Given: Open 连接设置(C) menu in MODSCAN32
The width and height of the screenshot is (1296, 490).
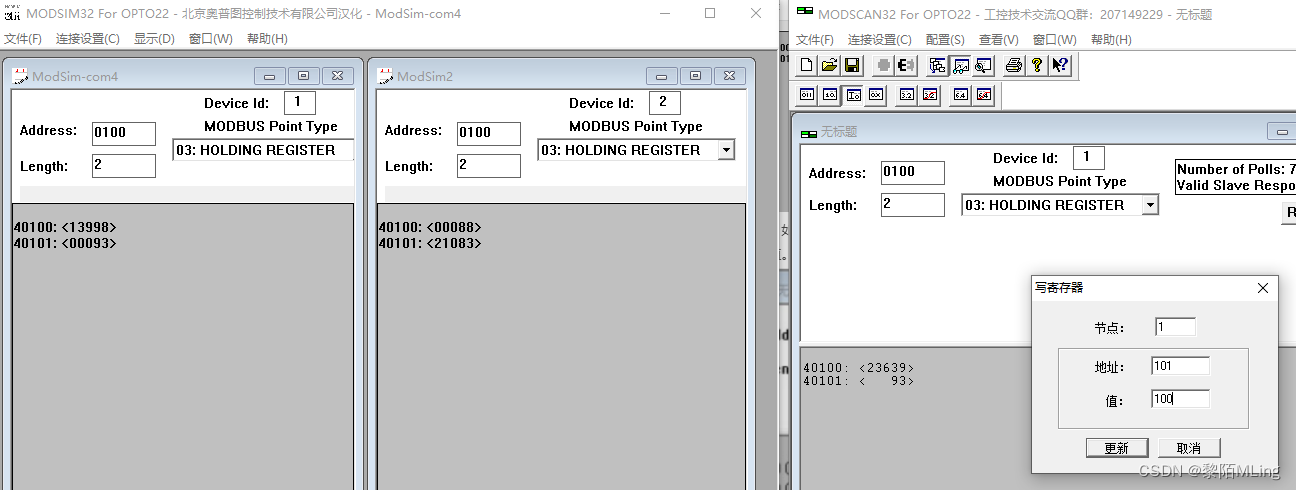Looking at the screenshot, I should (880, 40).
